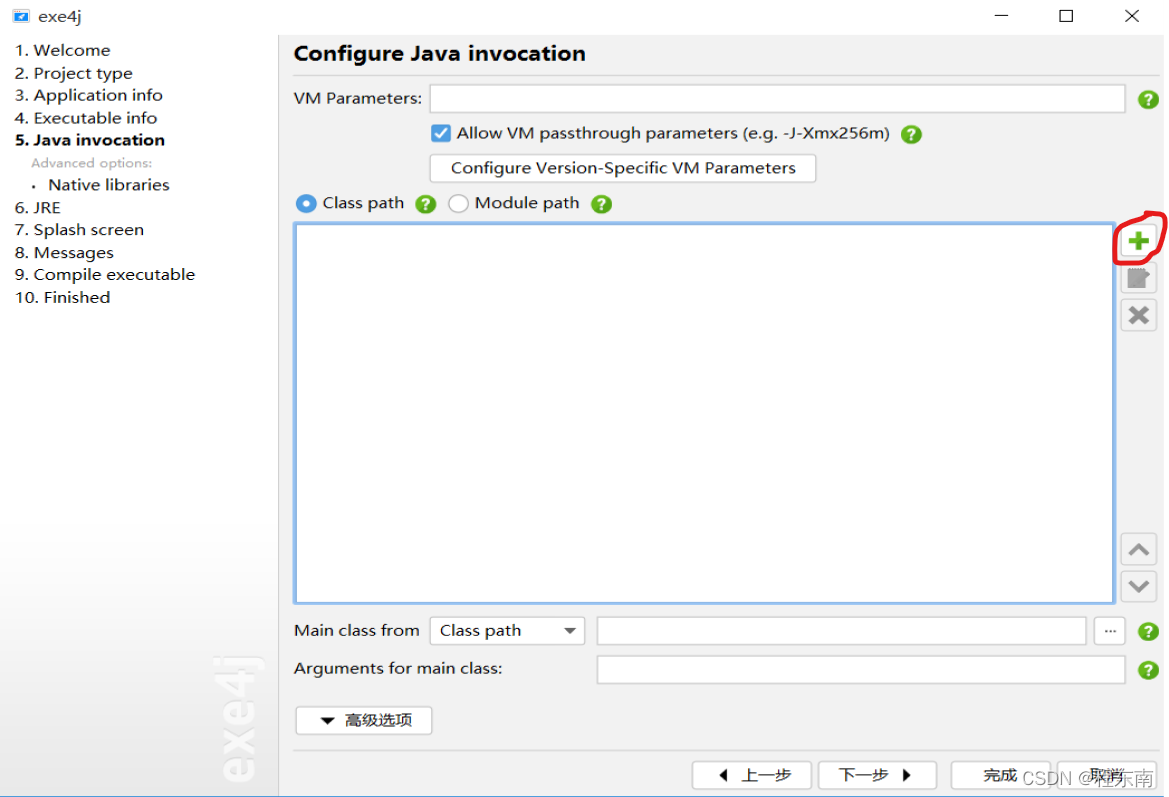The width and height of the screenshot is (1169, 797).
Task: Expand the 高级选项 advanced options
Action: [x=364, y=720]
